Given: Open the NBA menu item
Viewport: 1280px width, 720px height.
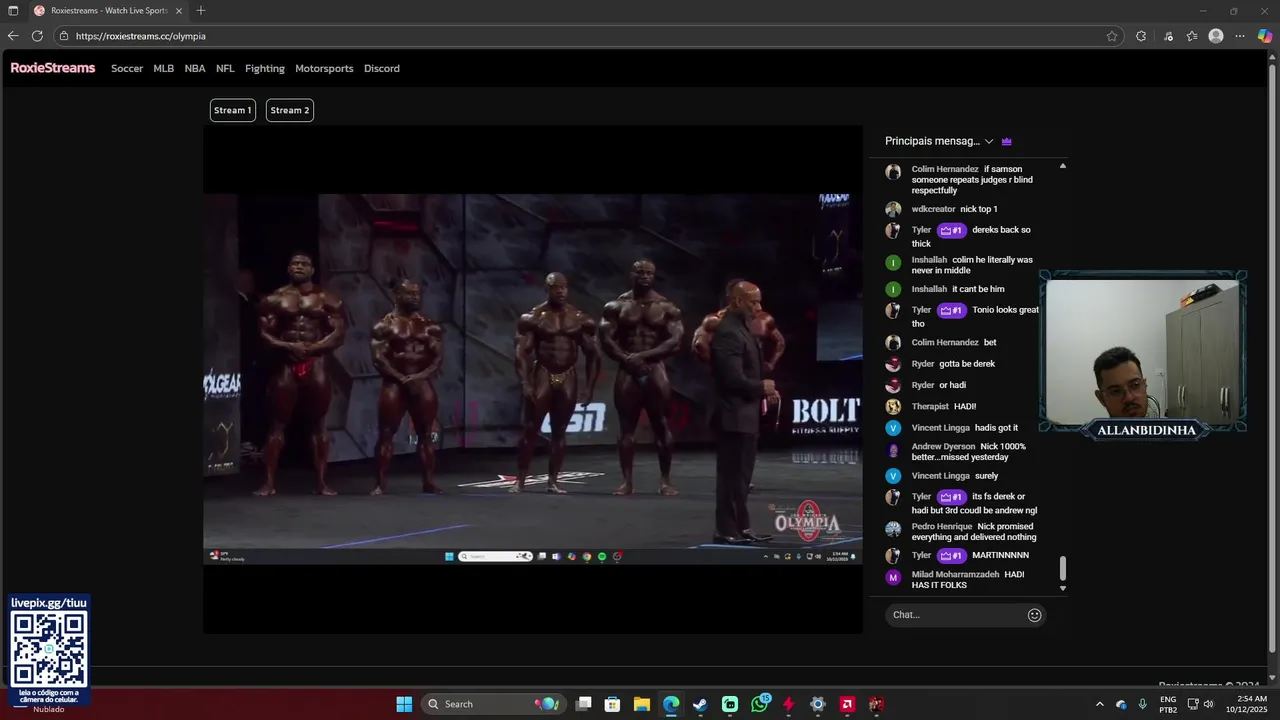Looking at the screenshot, I should [195, 69].
